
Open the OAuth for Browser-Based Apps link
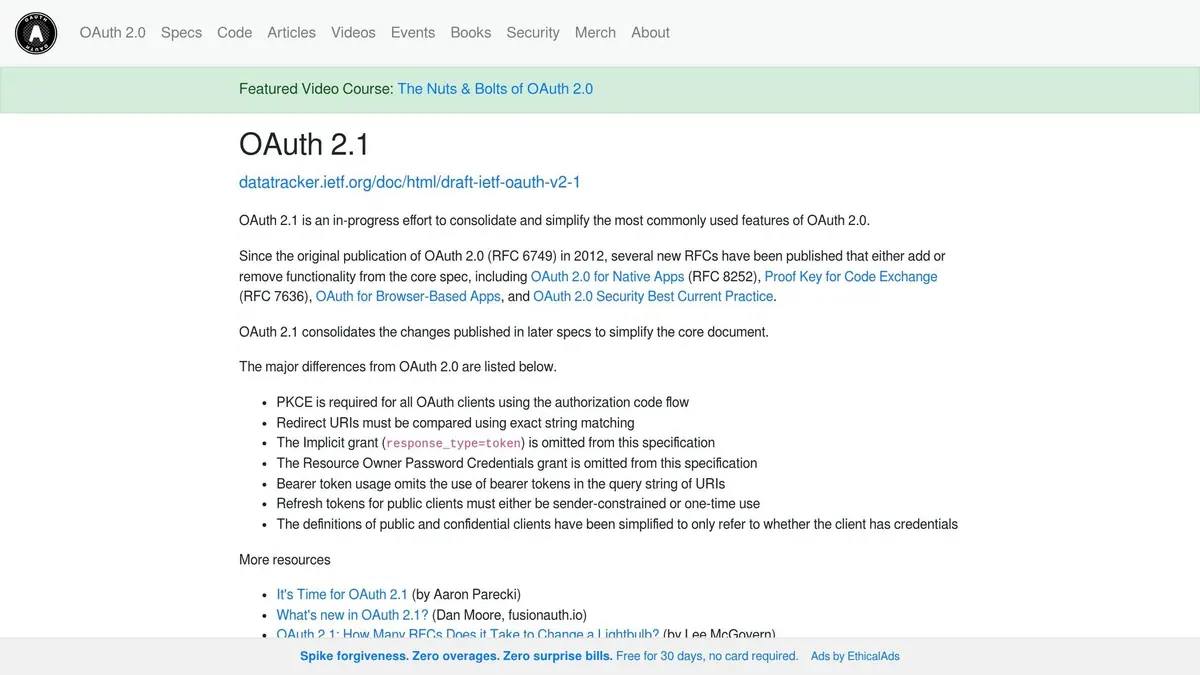coord(408,296)
